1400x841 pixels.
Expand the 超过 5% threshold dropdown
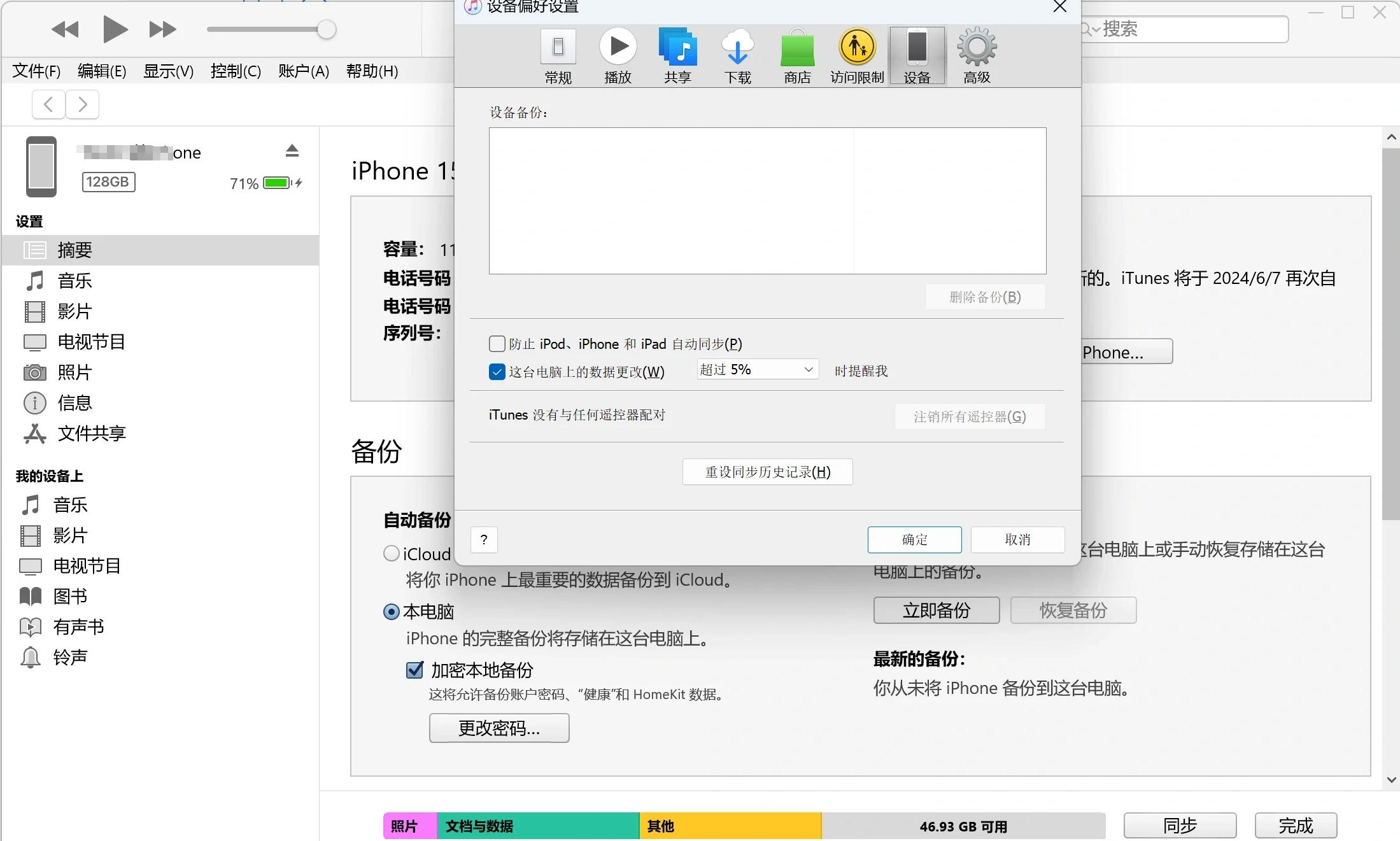(x=757, y=370)
